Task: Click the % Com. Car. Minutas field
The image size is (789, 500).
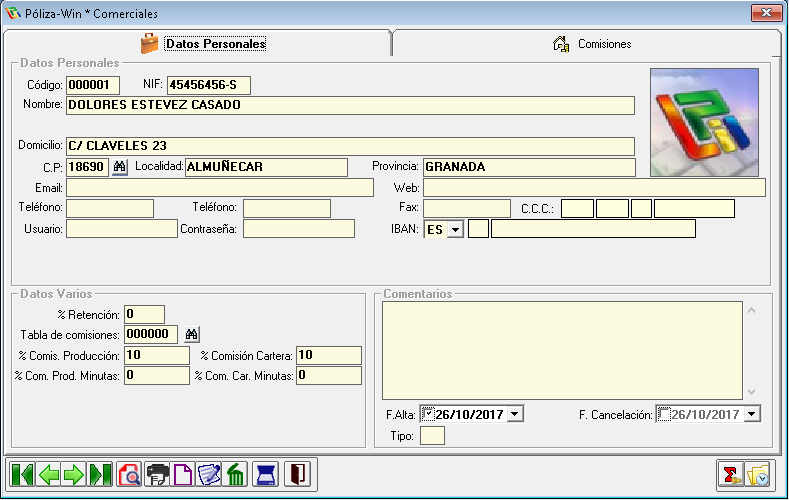Action: 329,375
